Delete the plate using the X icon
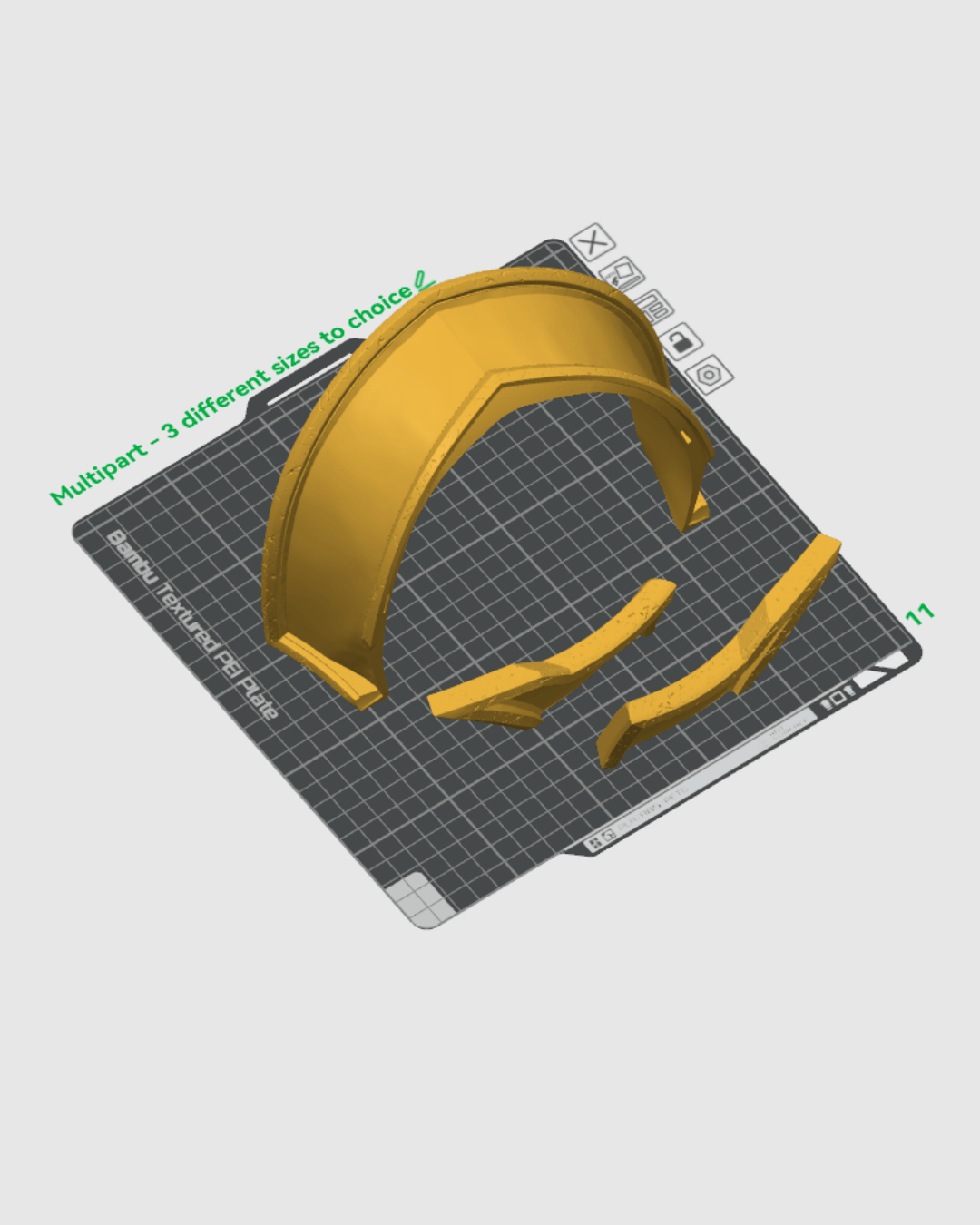980x1225 pixels. click(x=593, y=244)
